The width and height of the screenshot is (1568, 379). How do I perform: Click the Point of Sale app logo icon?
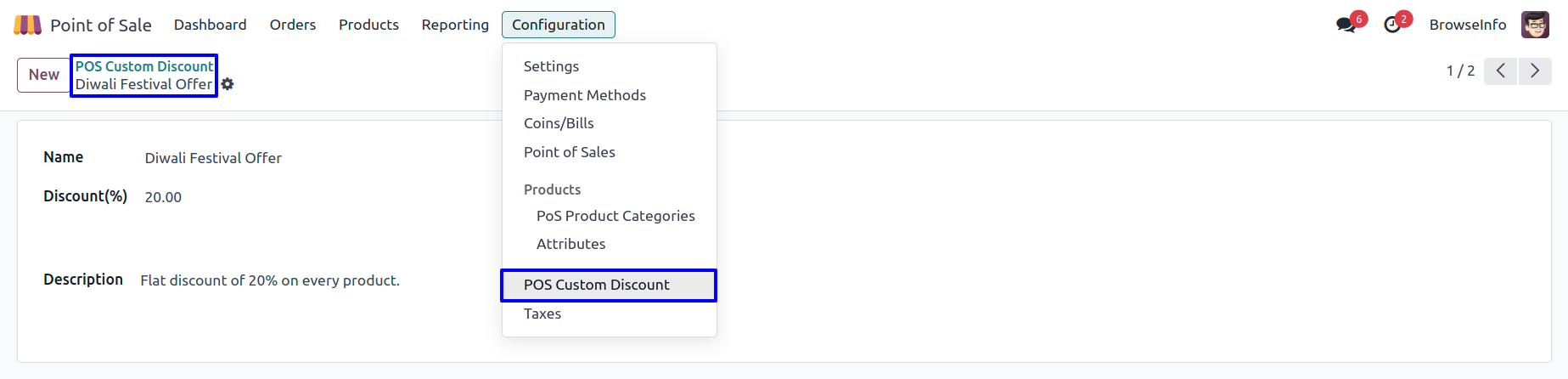tap(27, 25)
